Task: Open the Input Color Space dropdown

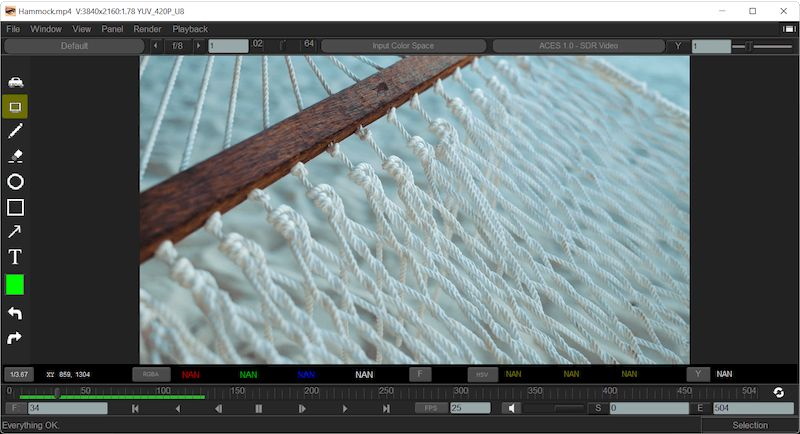Action: (402, 46)
